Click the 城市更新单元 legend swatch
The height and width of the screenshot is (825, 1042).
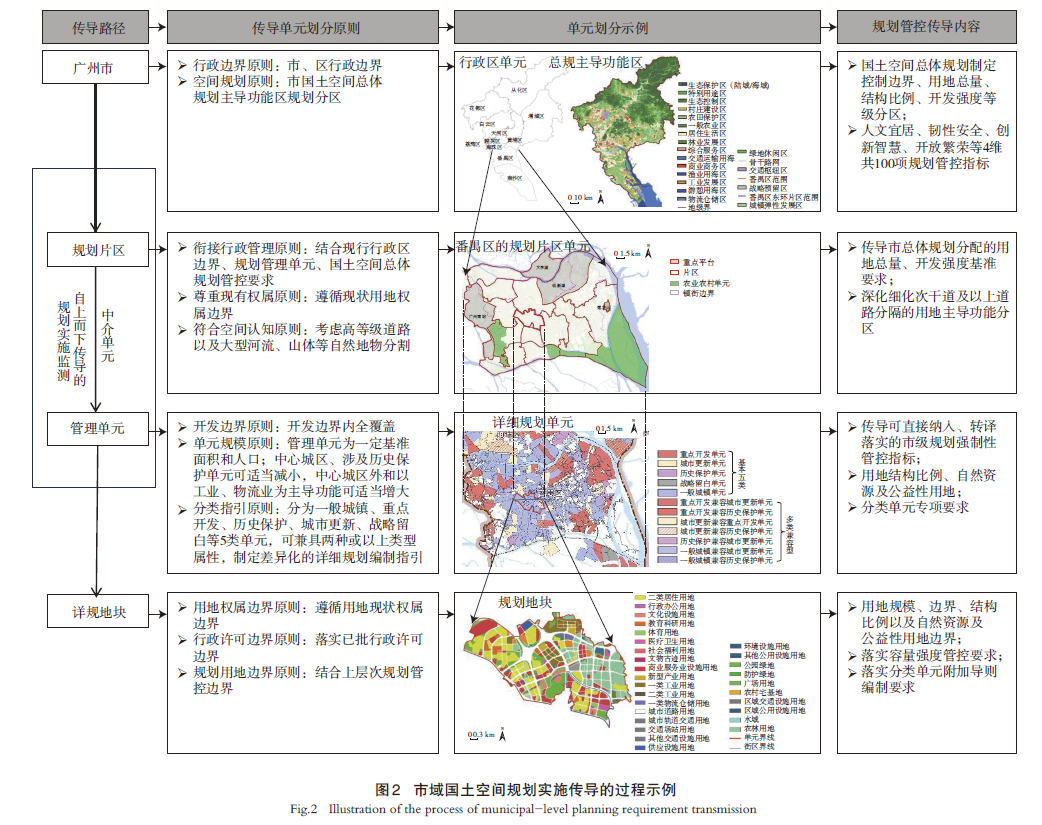point(667,463)
